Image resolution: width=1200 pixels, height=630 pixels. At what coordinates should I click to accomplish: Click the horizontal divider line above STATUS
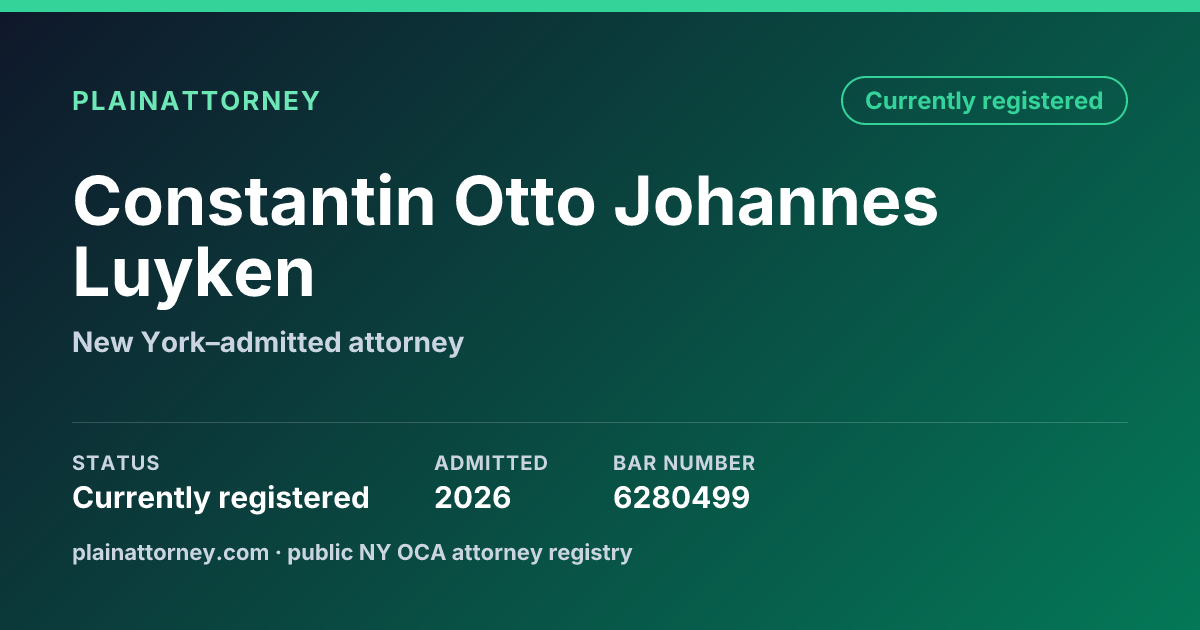point(600,422)
